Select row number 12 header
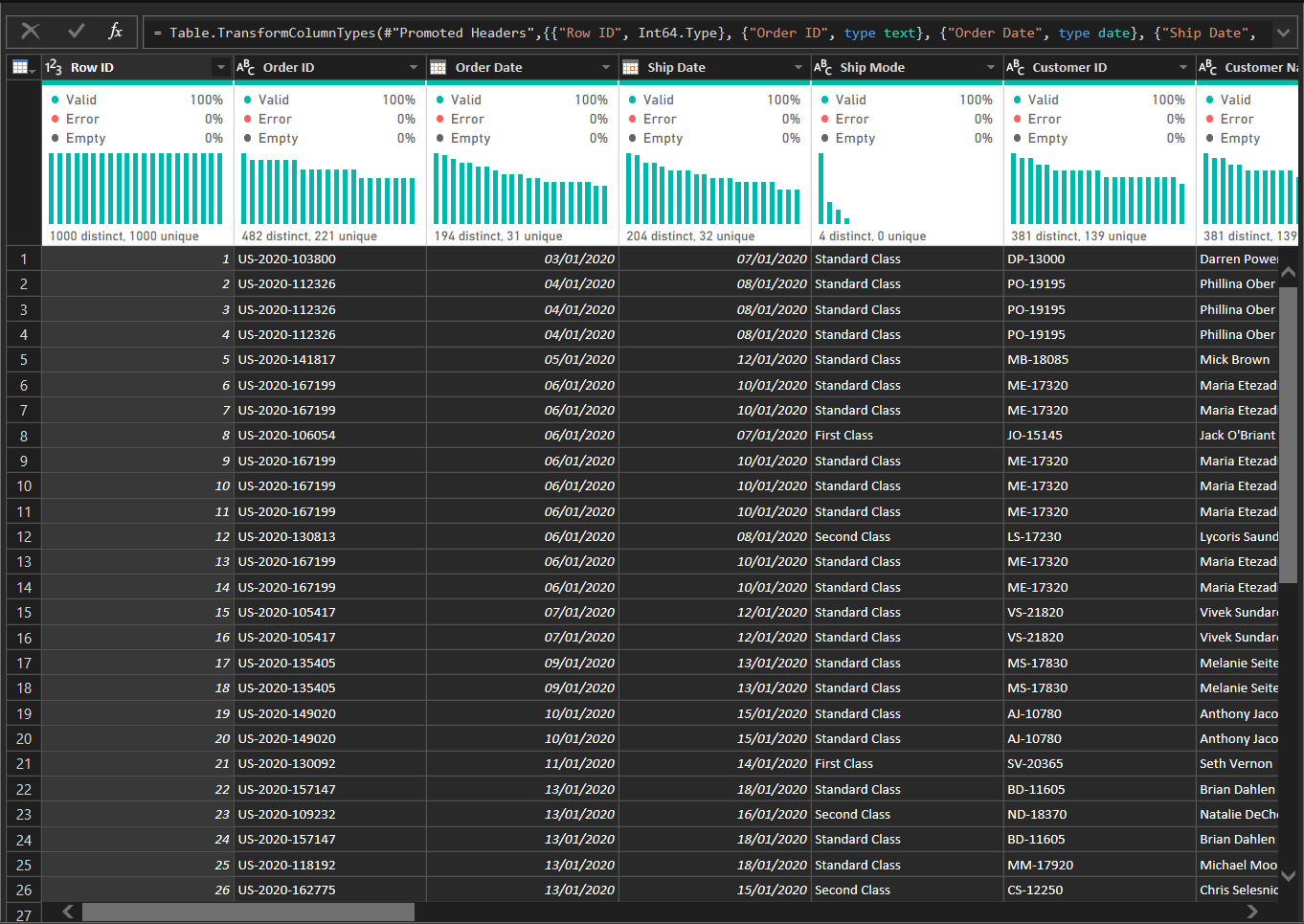Screen dimensions: 1304x924 pos(24,537)
